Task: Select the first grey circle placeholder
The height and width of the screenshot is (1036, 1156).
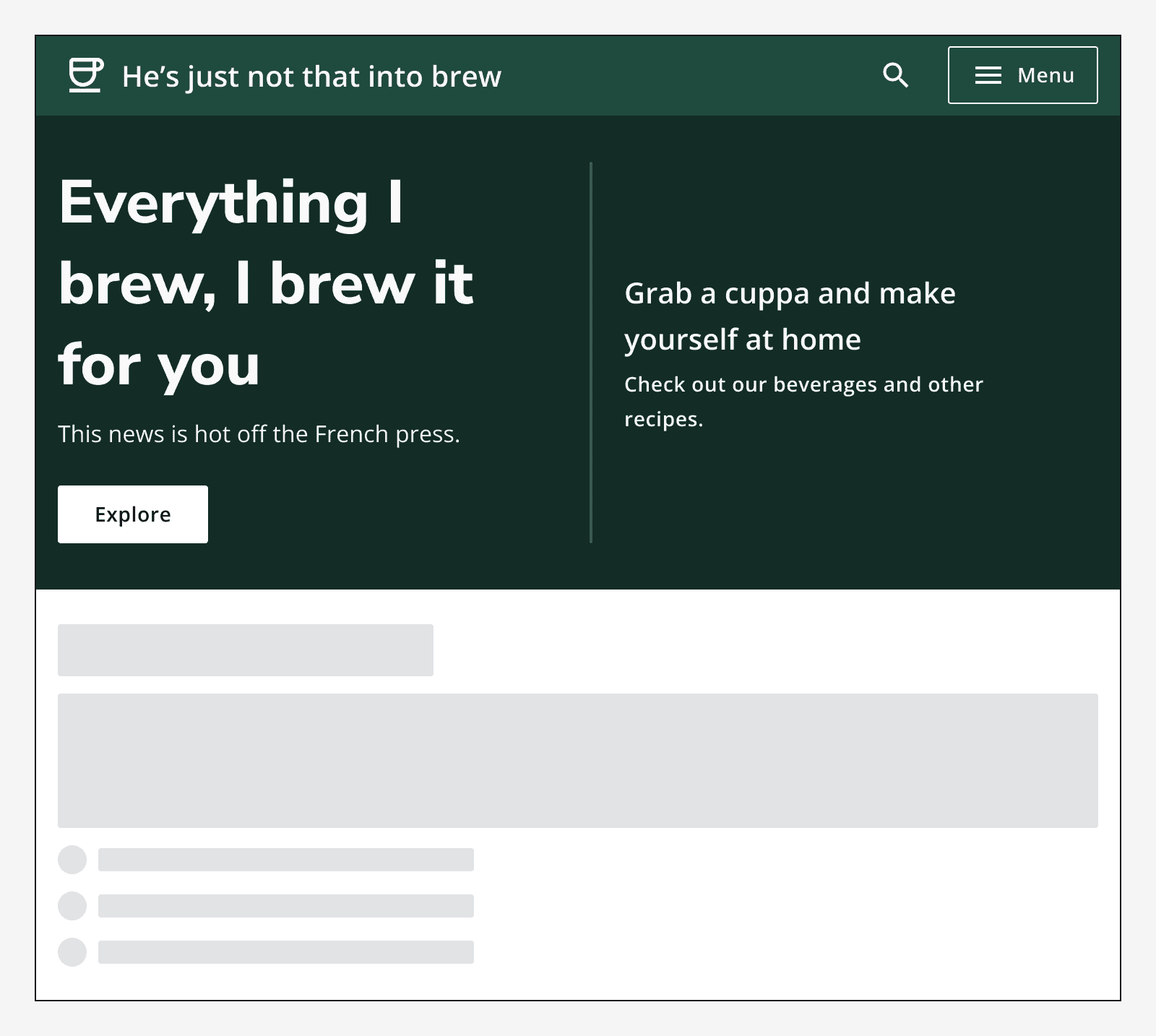Action: click(72, 860)
